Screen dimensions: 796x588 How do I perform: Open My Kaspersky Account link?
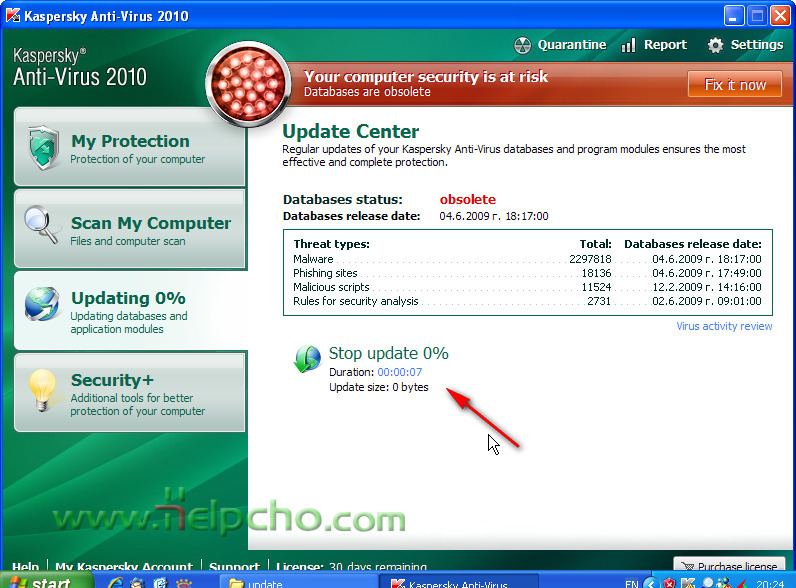point(124,565)
